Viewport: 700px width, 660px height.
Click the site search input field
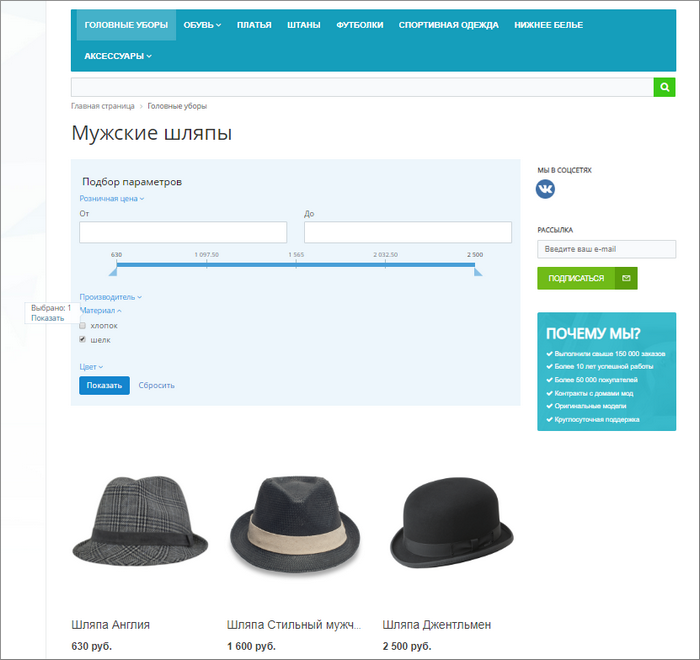pyautogui.click(x=362, y=87)
